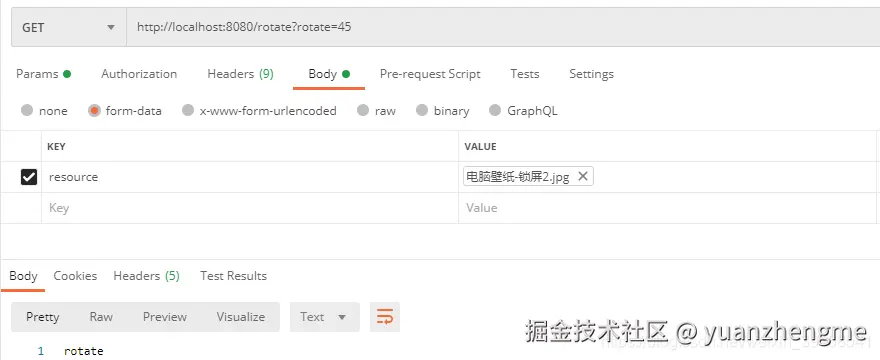Open the response Cookies tab
This screenshot has height=360, width=880.
coord(75,276)
